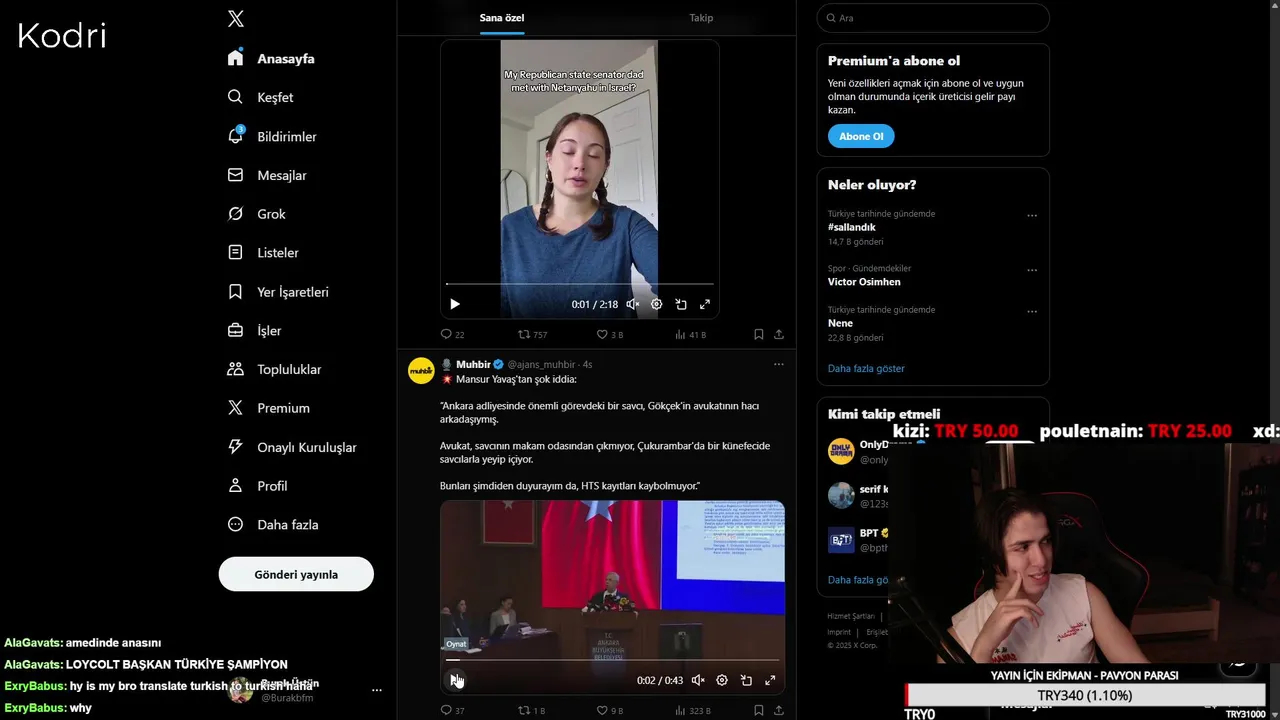Click Gönderi yayınla button
Viewport: 1280px width, 720px height.
pyautogui.click(x=296, y=574)
